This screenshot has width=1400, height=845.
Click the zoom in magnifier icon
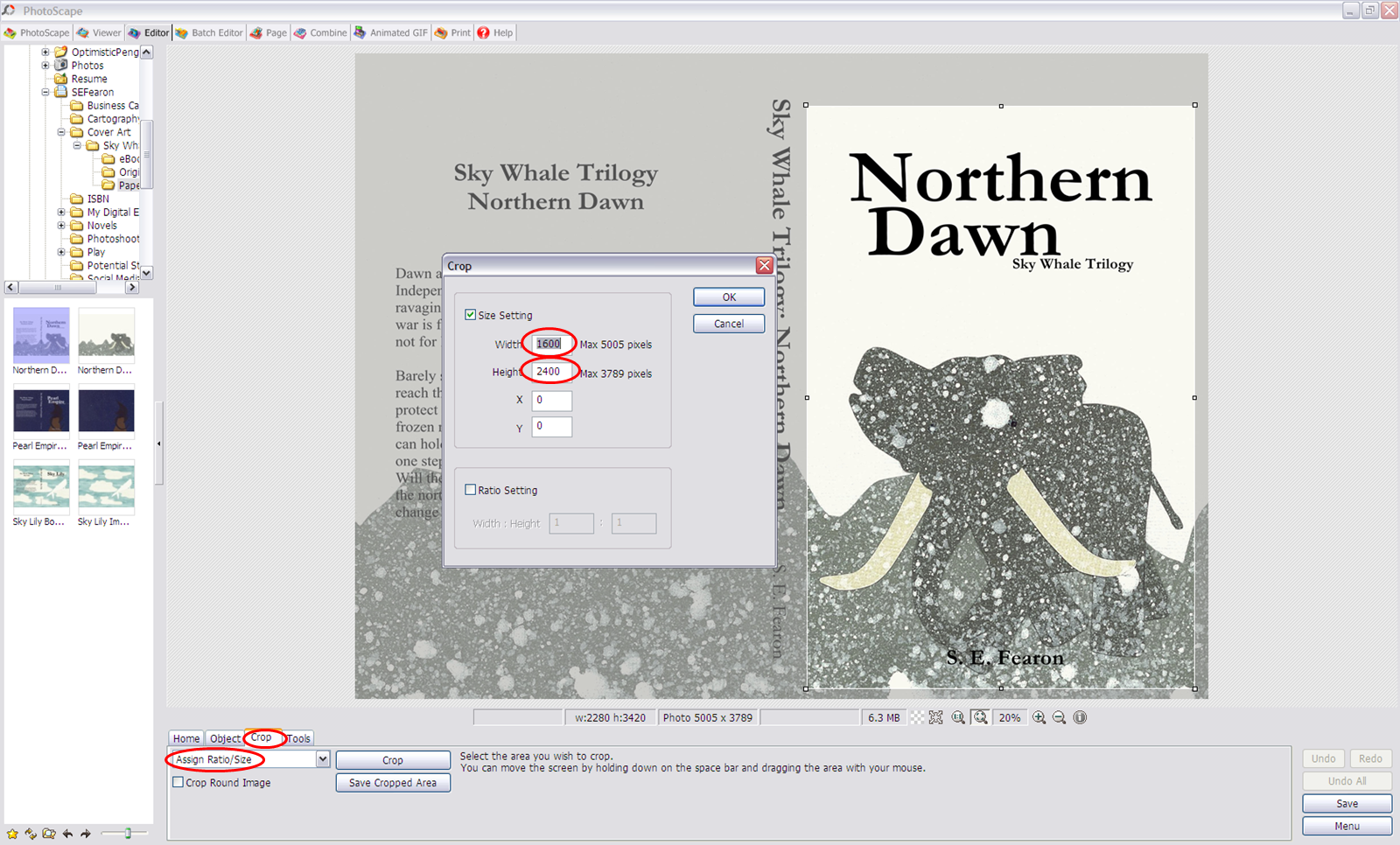pyautogui.click(x=1039, y=717)
